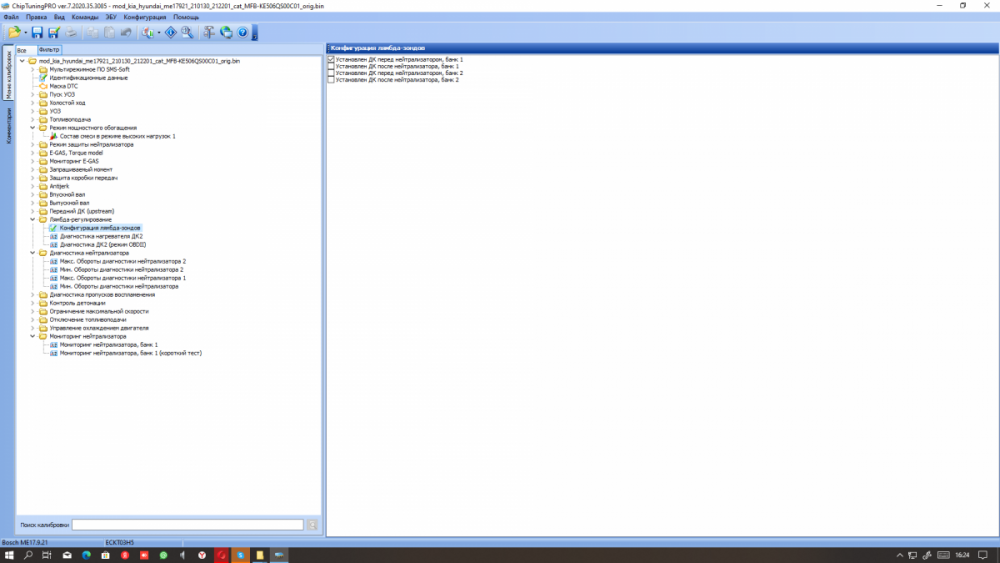Select Мониторинг нейтрализатора, банк 1 (короткий тест)

[131, 353]
